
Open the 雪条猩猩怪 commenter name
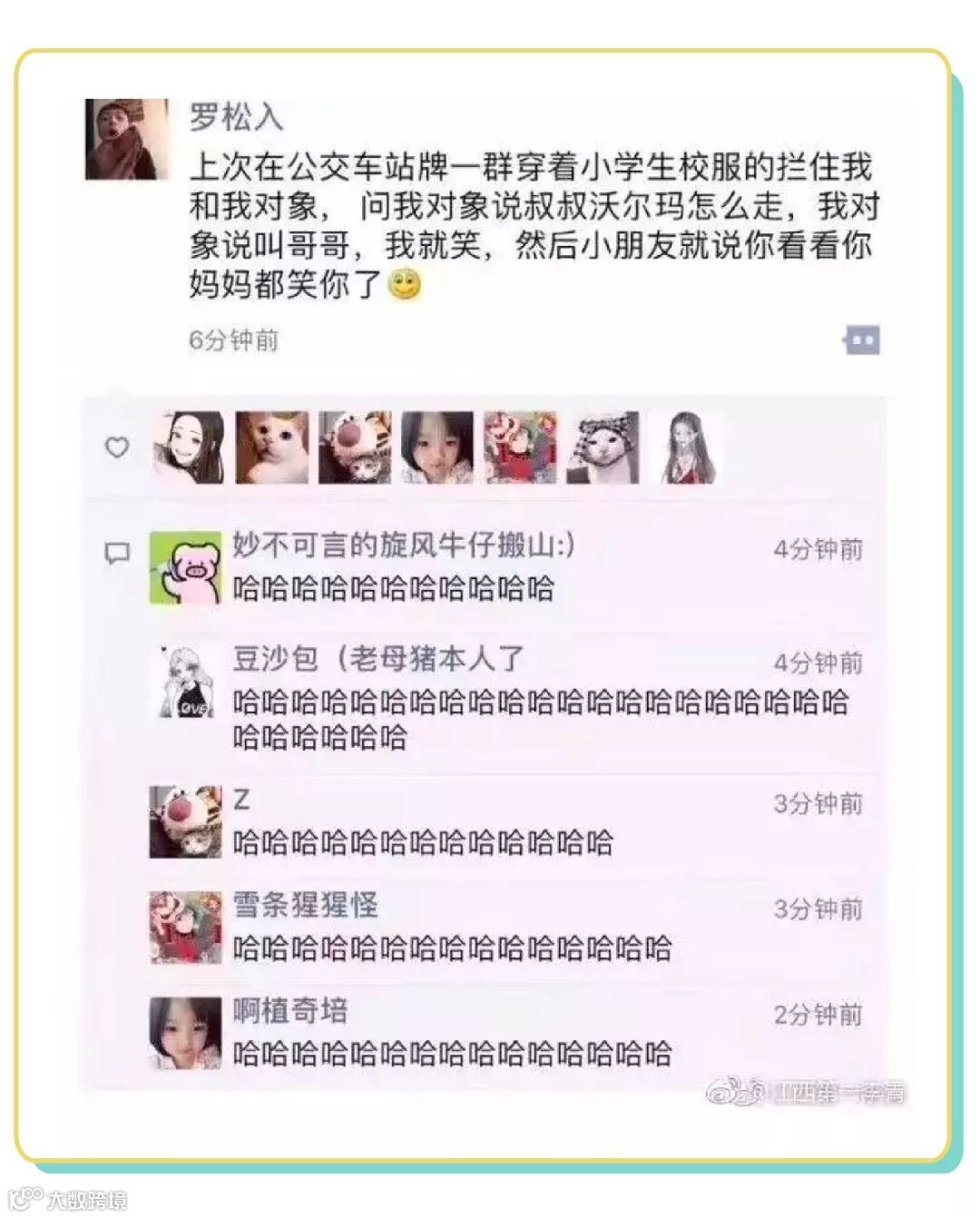click(x=305, y=905)
